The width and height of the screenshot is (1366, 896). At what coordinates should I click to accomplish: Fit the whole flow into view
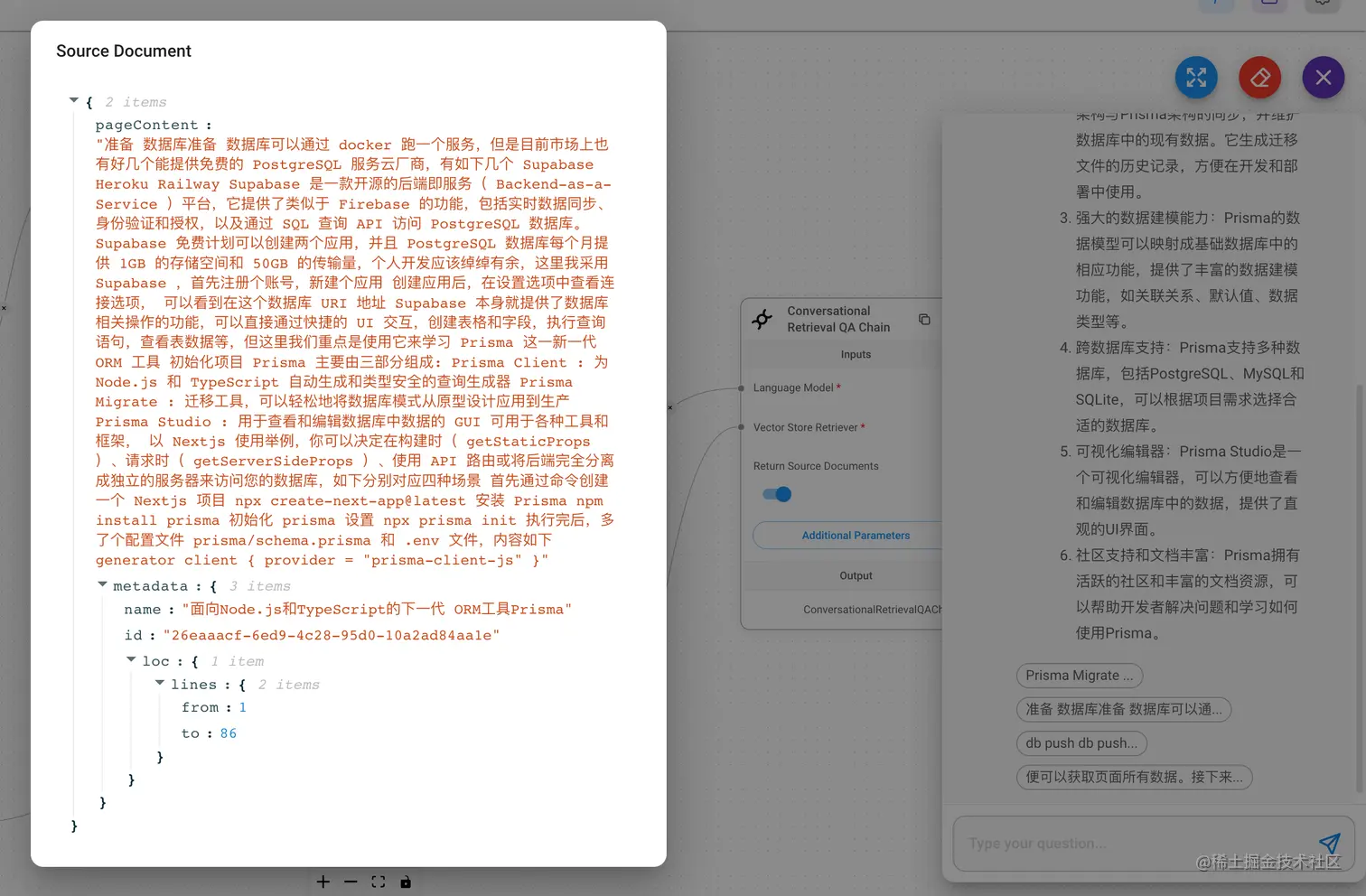(x=379, y=882)
